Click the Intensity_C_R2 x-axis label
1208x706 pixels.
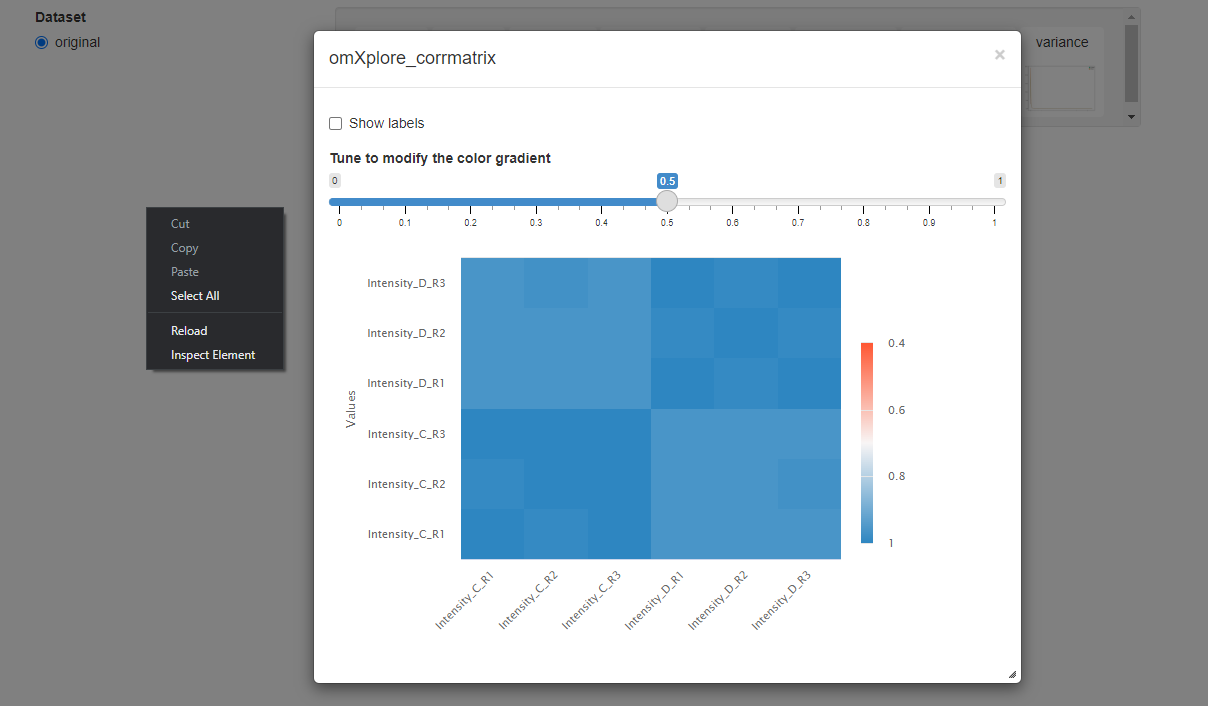pos(528,600)
